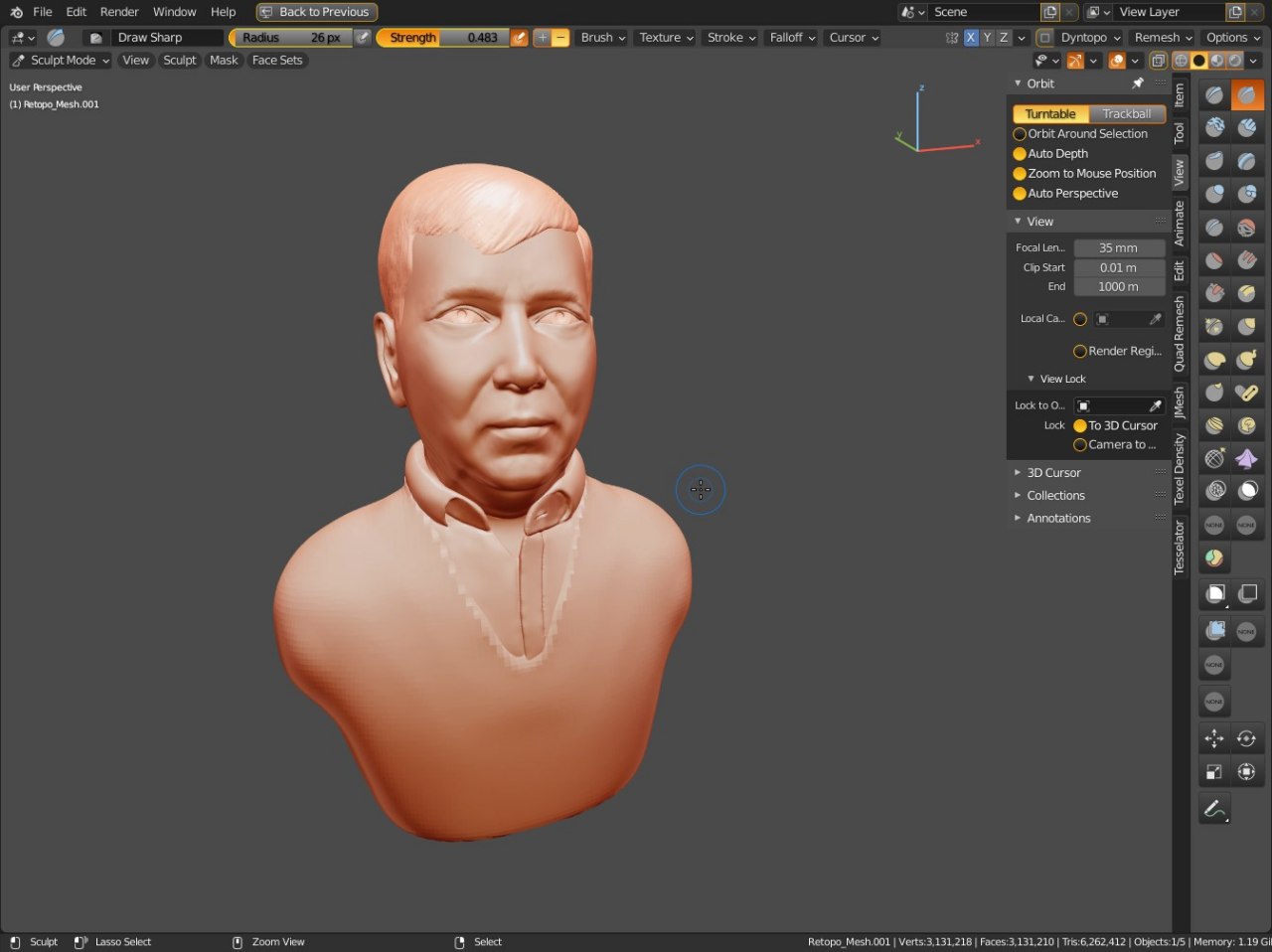Select the Rotate transform tool
This screenshot has height=952, width=1272.
(1247, 738)
